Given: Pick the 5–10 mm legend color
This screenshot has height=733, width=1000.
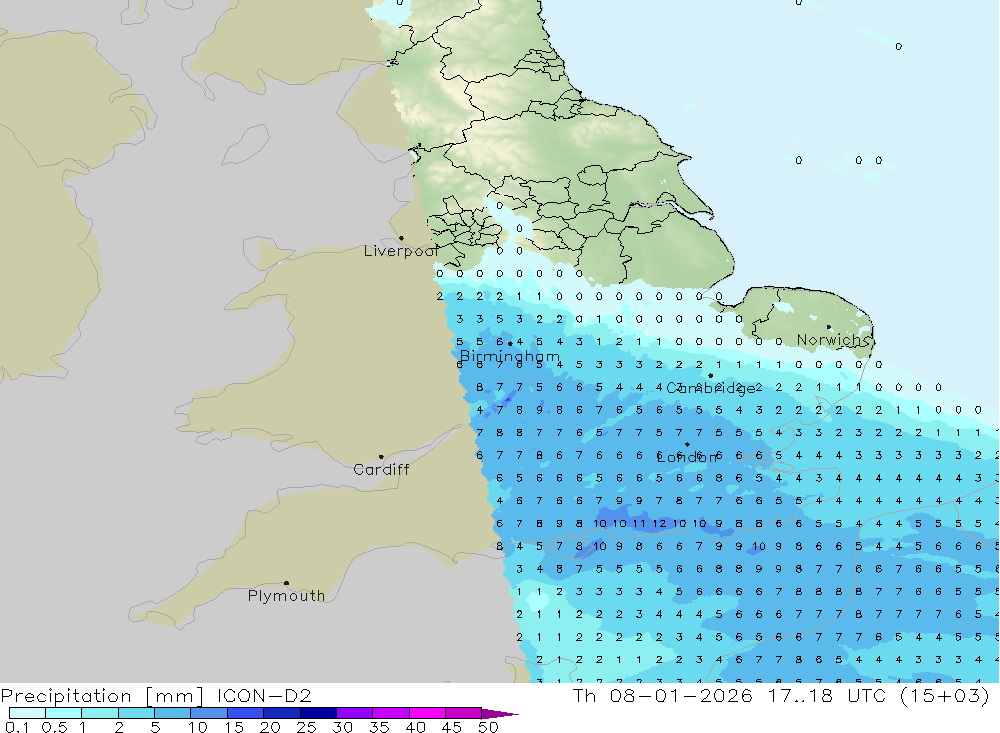Looking at the screenshot, I should 172,713.
